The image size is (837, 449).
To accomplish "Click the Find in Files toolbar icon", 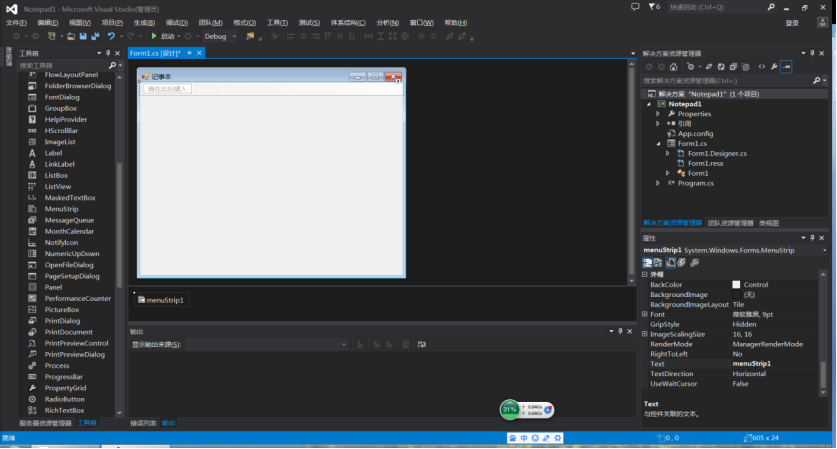I will [250, 36].
